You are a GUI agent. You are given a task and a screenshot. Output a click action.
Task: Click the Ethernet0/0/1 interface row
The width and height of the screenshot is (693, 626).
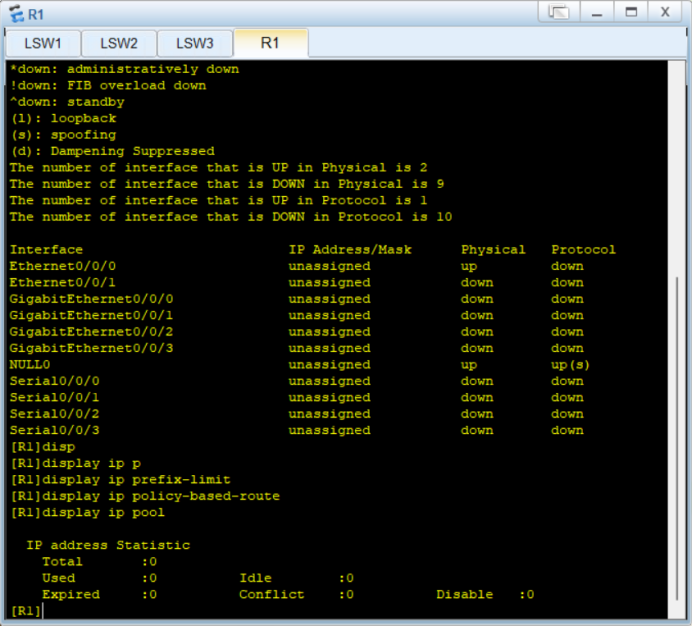point(297,282)
